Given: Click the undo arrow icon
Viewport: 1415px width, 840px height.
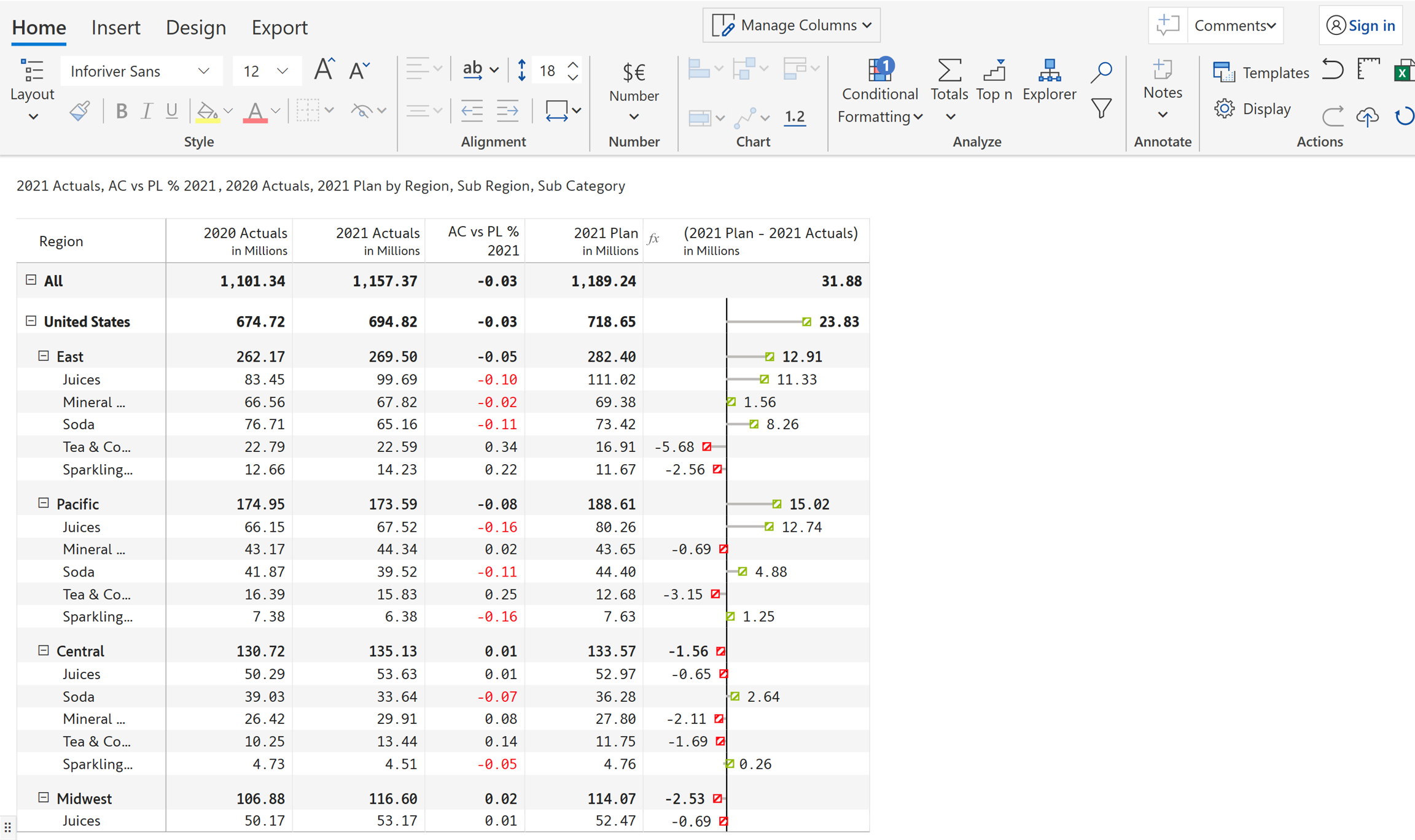Looking at the screenshot, I should click(1332, 69).
